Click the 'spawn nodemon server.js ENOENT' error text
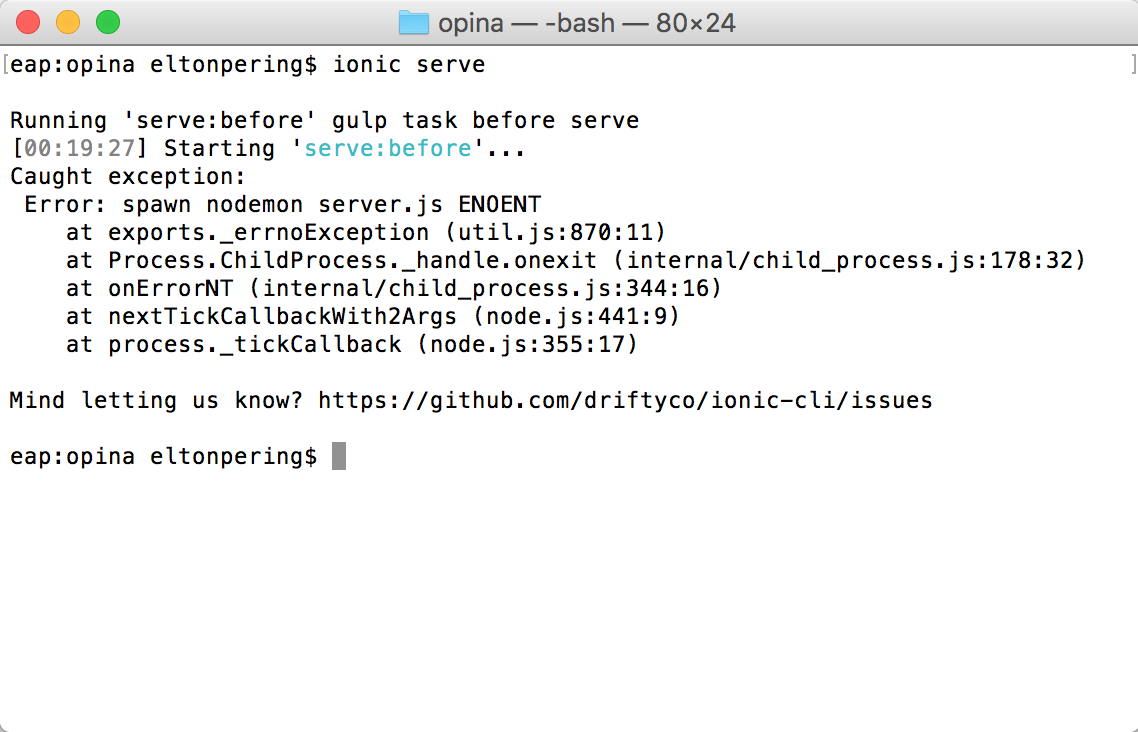 (x=331, y=205)
